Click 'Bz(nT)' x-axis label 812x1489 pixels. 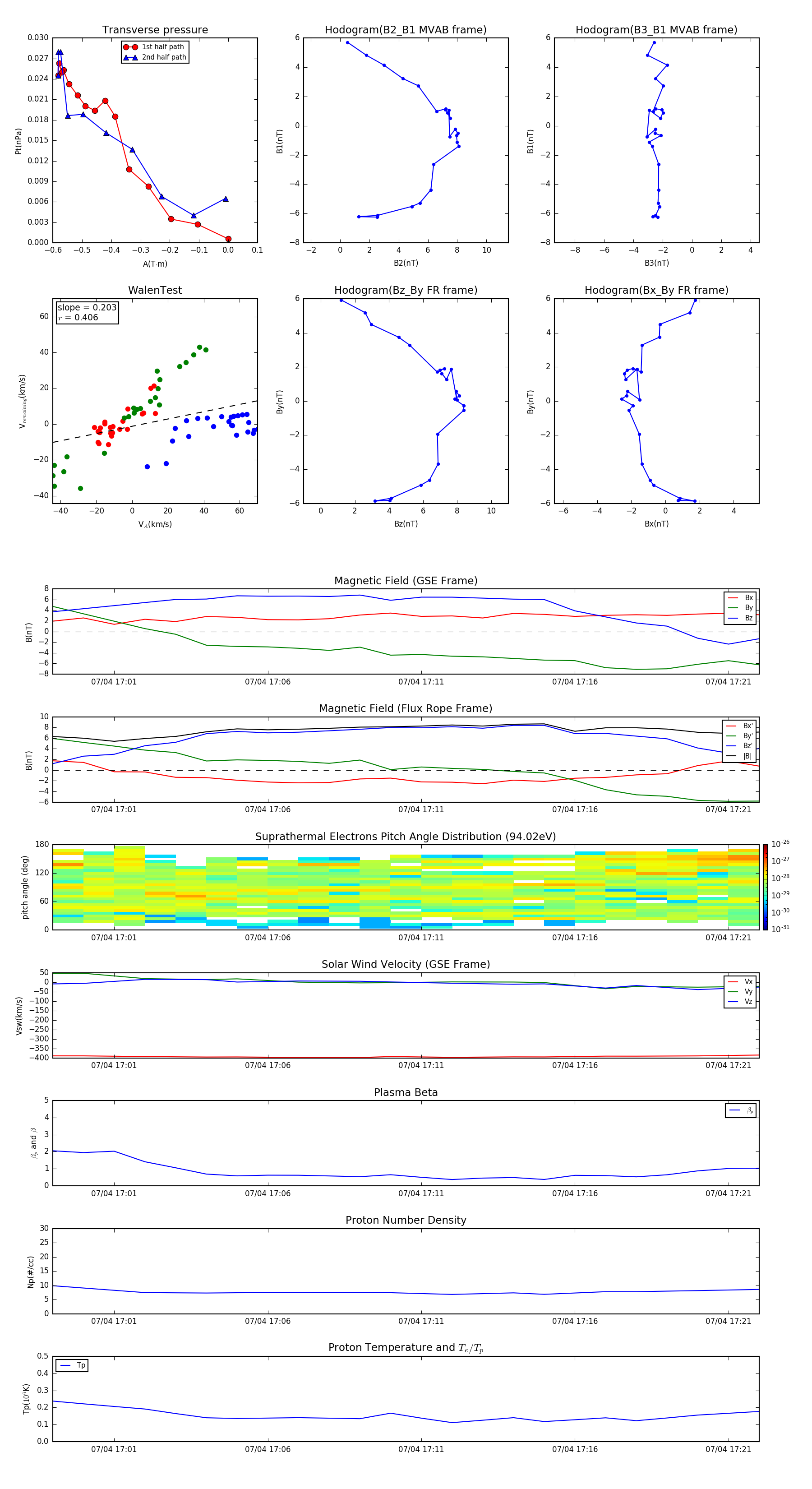pyautogui.click(x=406, y=524)
